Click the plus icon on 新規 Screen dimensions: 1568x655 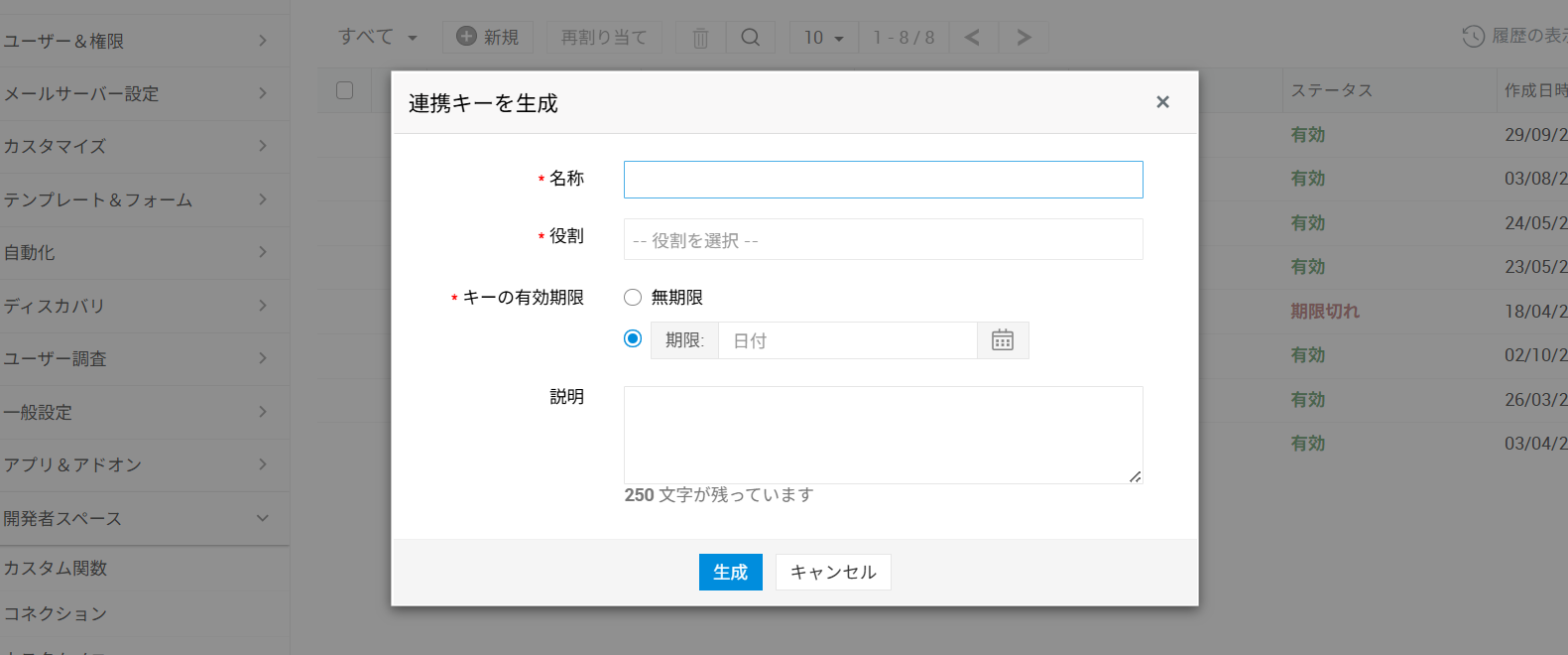pyautogui.click(x=466, y=37)
